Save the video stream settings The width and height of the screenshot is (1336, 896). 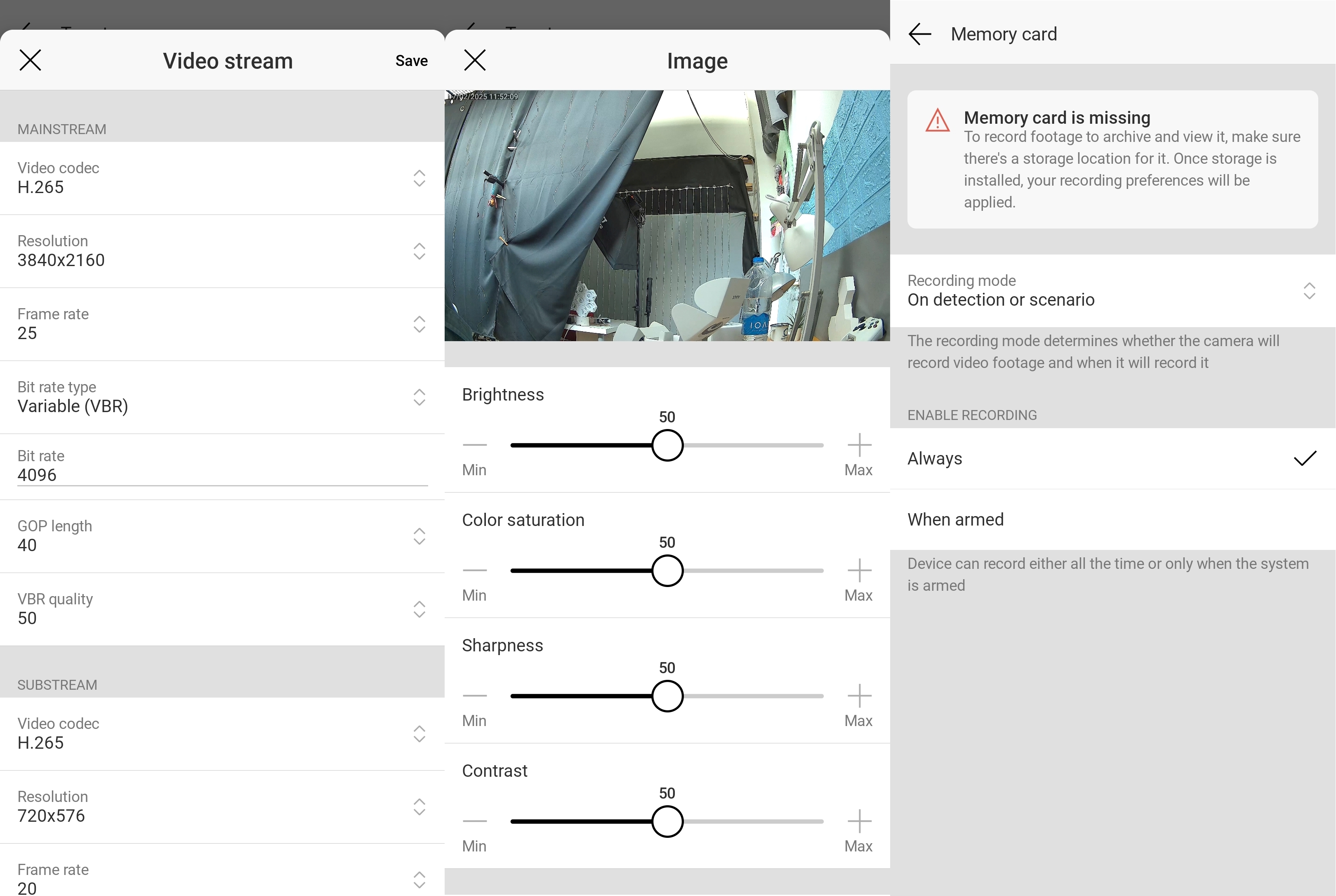click(x=411, y=61)
